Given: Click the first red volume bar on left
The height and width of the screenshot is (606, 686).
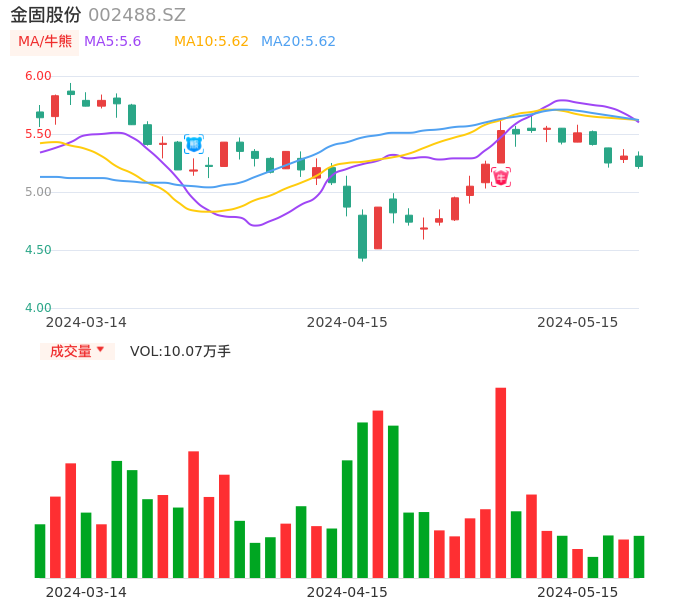Looking at the screenshot, I should (x=55, y=536).
